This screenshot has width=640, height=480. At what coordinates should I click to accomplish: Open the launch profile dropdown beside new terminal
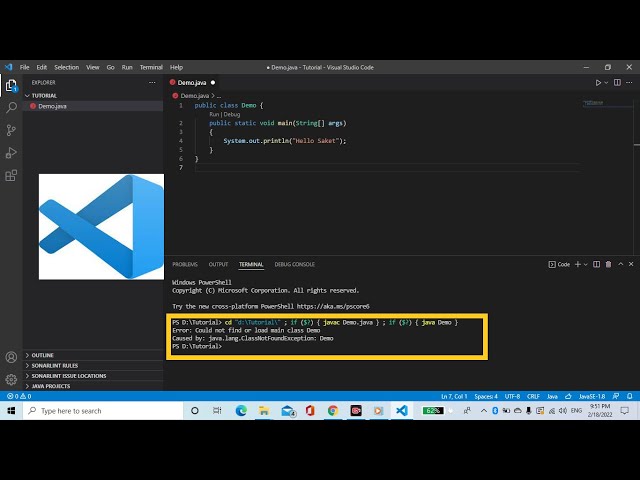585,264
